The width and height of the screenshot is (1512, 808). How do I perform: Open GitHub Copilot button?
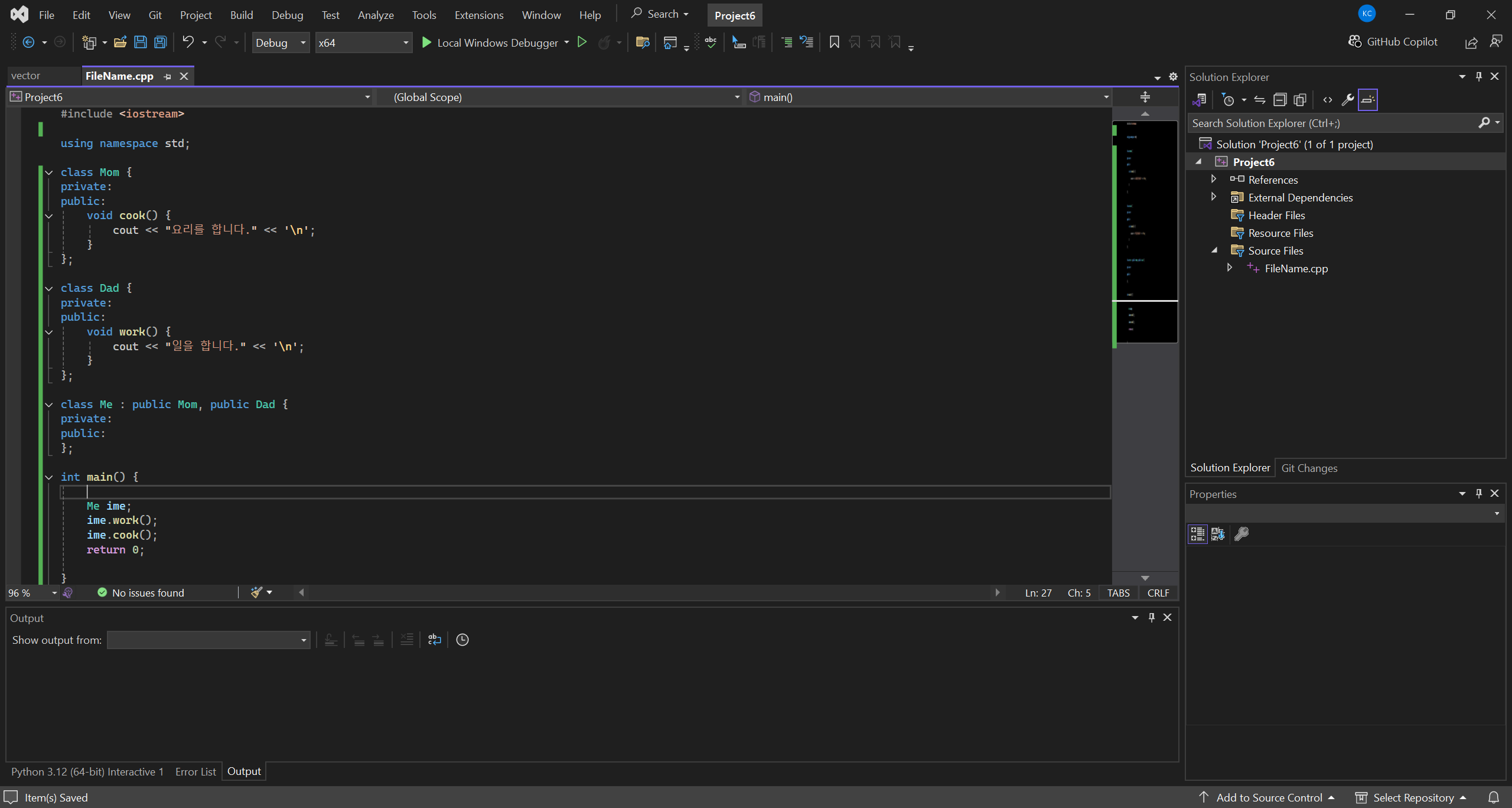click(x=1393, y=42)
